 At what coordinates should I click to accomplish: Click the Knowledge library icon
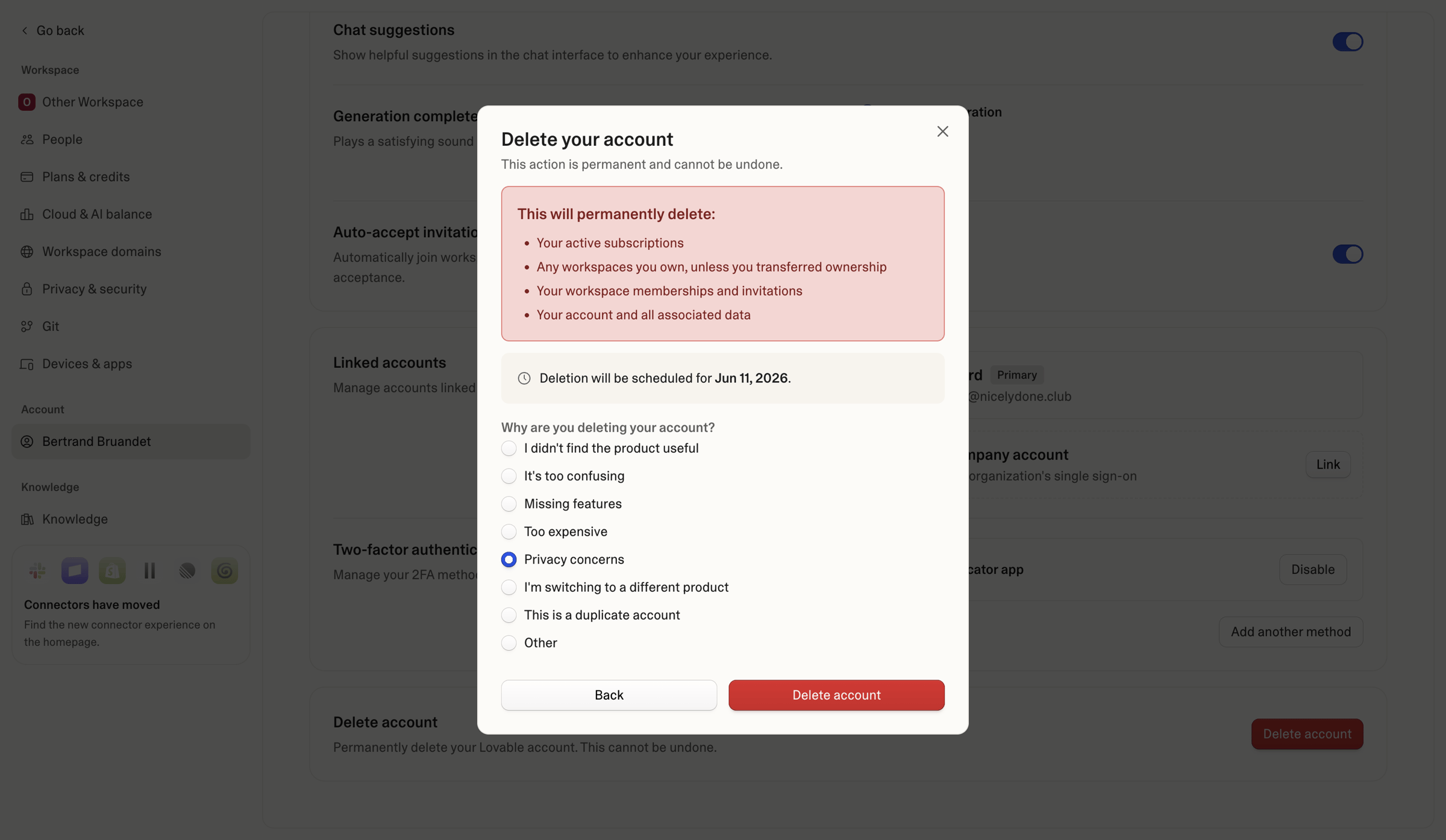[27, 519]
